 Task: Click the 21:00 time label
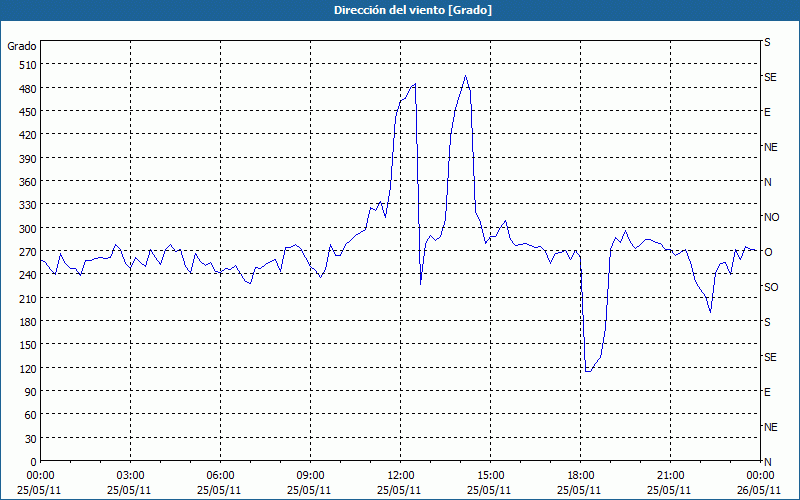click(670, 476)
